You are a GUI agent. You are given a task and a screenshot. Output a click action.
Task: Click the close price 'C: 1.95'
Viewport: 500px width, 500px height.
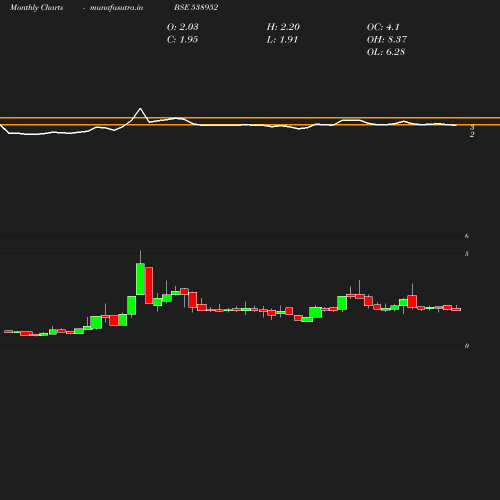coord(182,39)
